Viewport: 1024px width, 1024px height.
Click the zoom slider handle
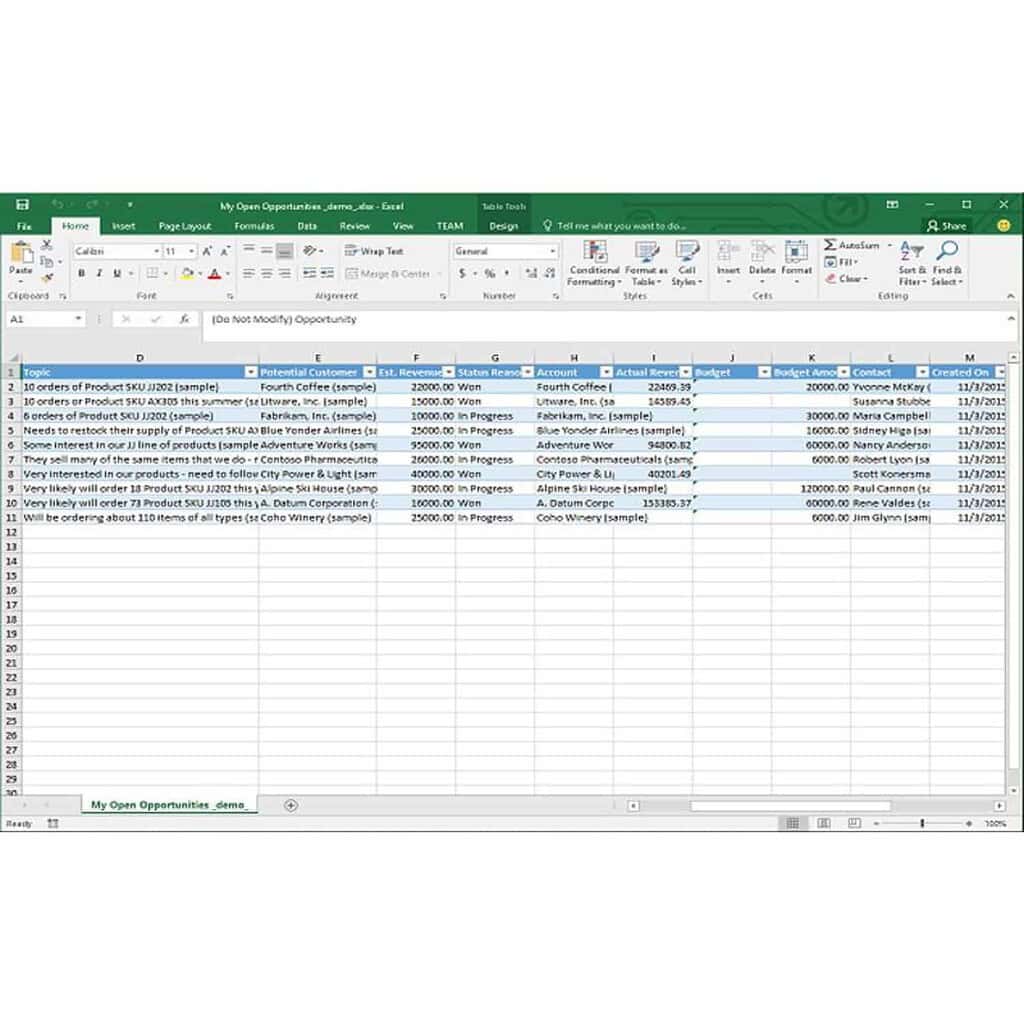coord(922,824)
